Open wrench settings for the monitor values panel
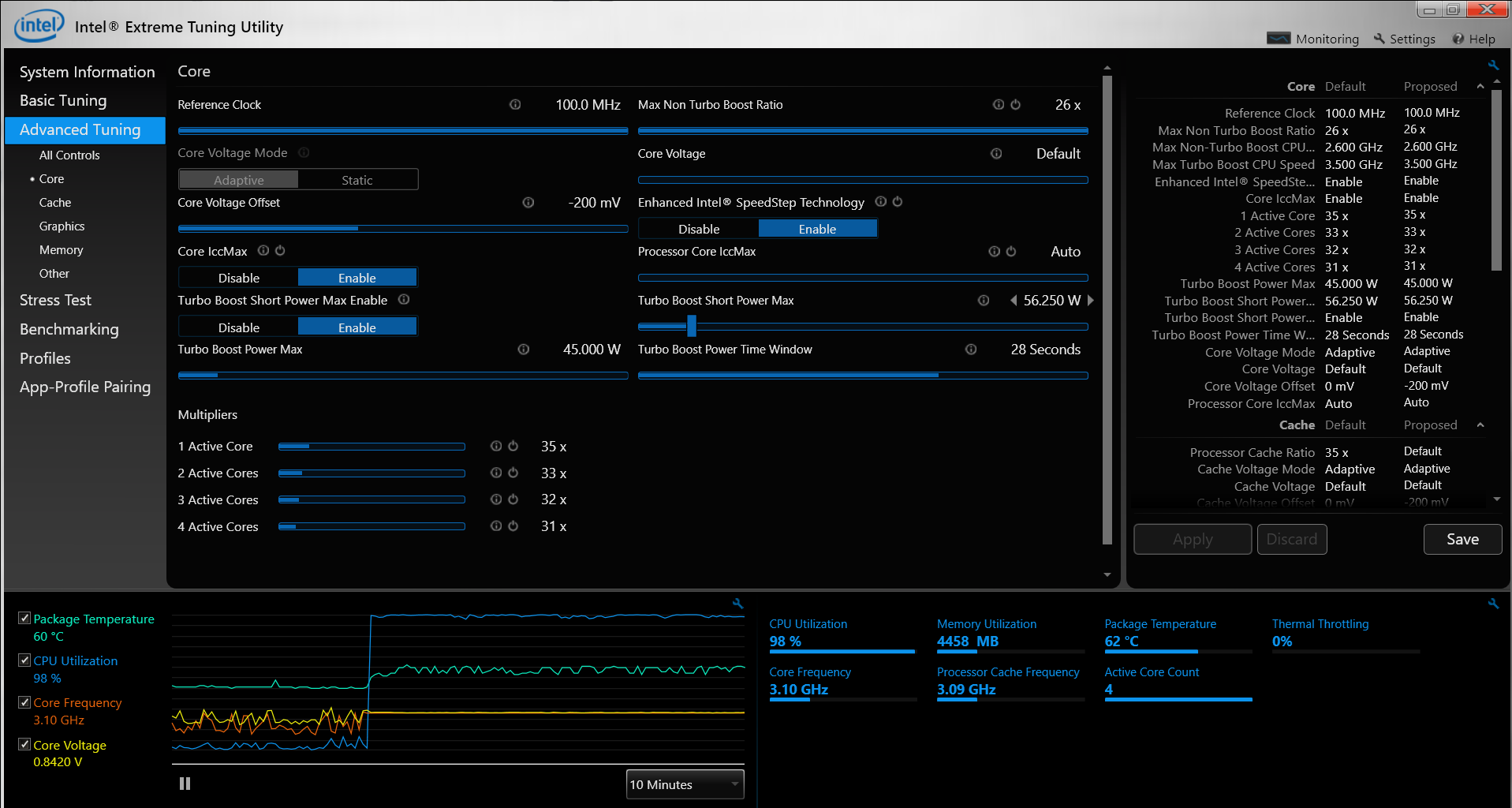Image resolution: width=1512 pixels, height=808 pixels. click(x=1493, y=604)
